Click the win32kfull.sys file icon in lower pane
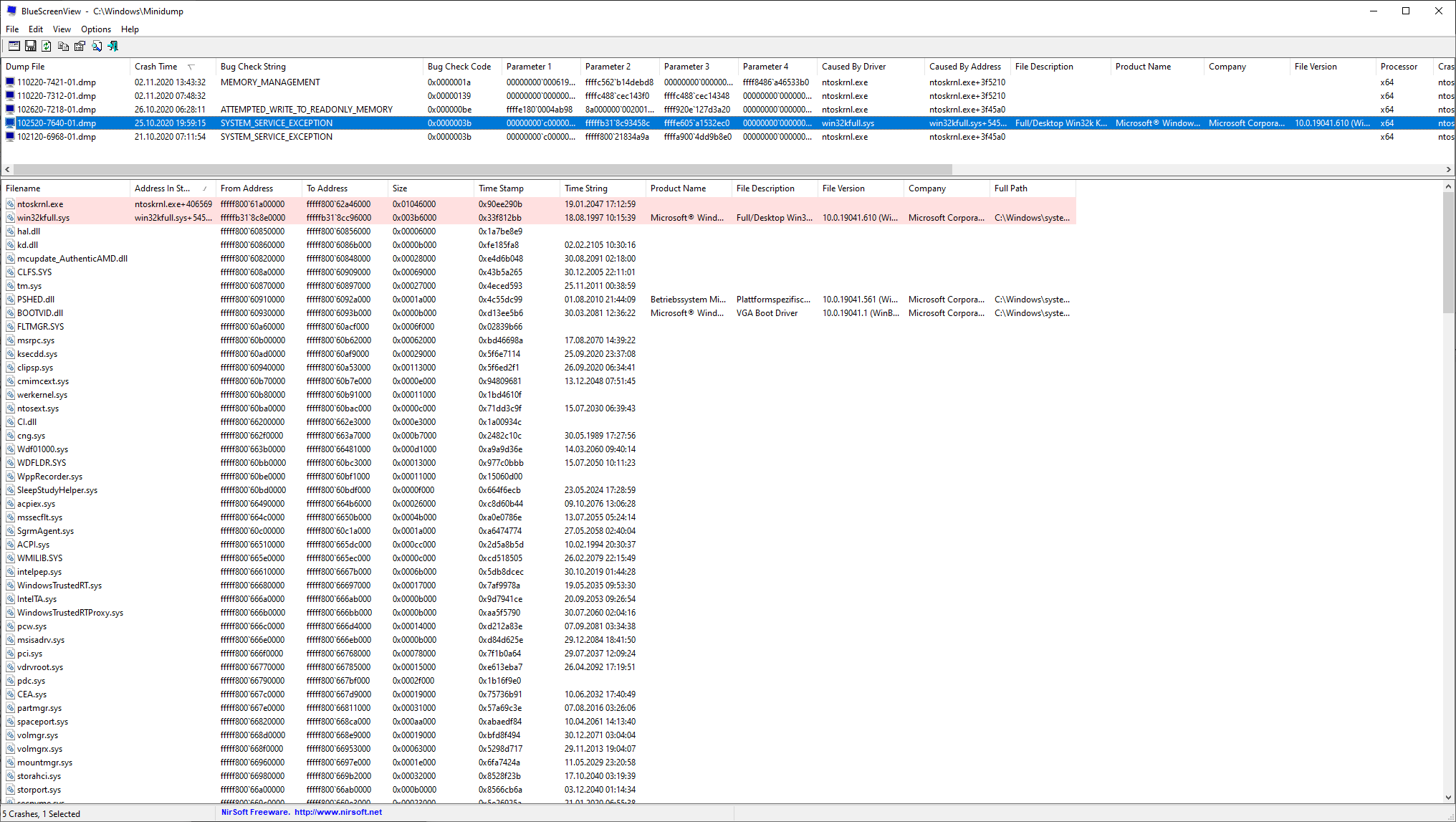 [10, 218]
